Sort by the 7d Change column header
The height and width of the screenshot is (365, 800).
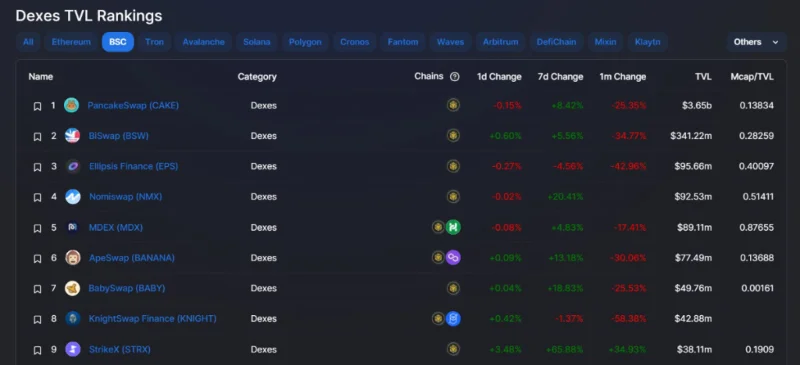click(560, 77)
